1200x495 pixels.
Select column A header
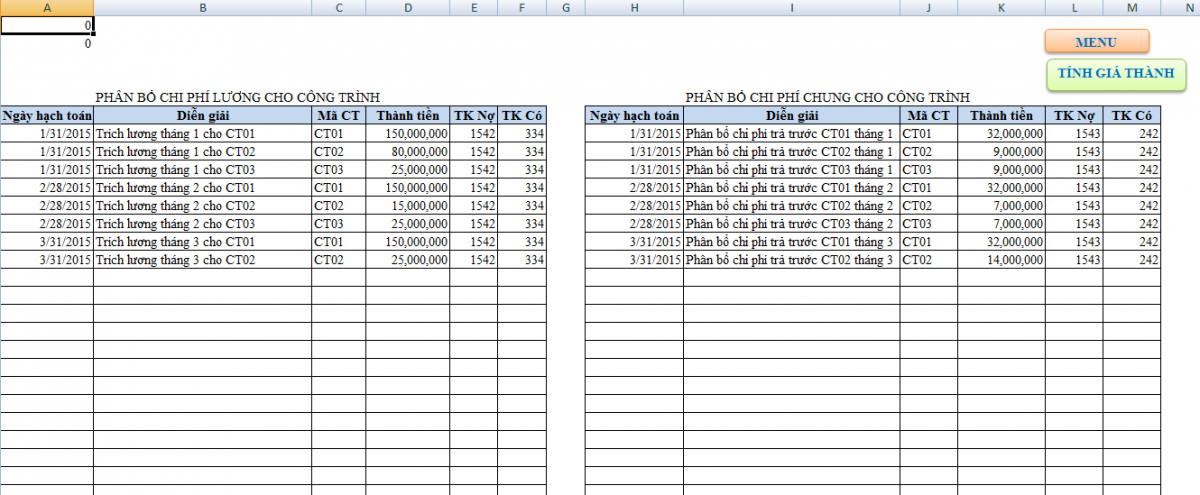(x=47, y=8)
